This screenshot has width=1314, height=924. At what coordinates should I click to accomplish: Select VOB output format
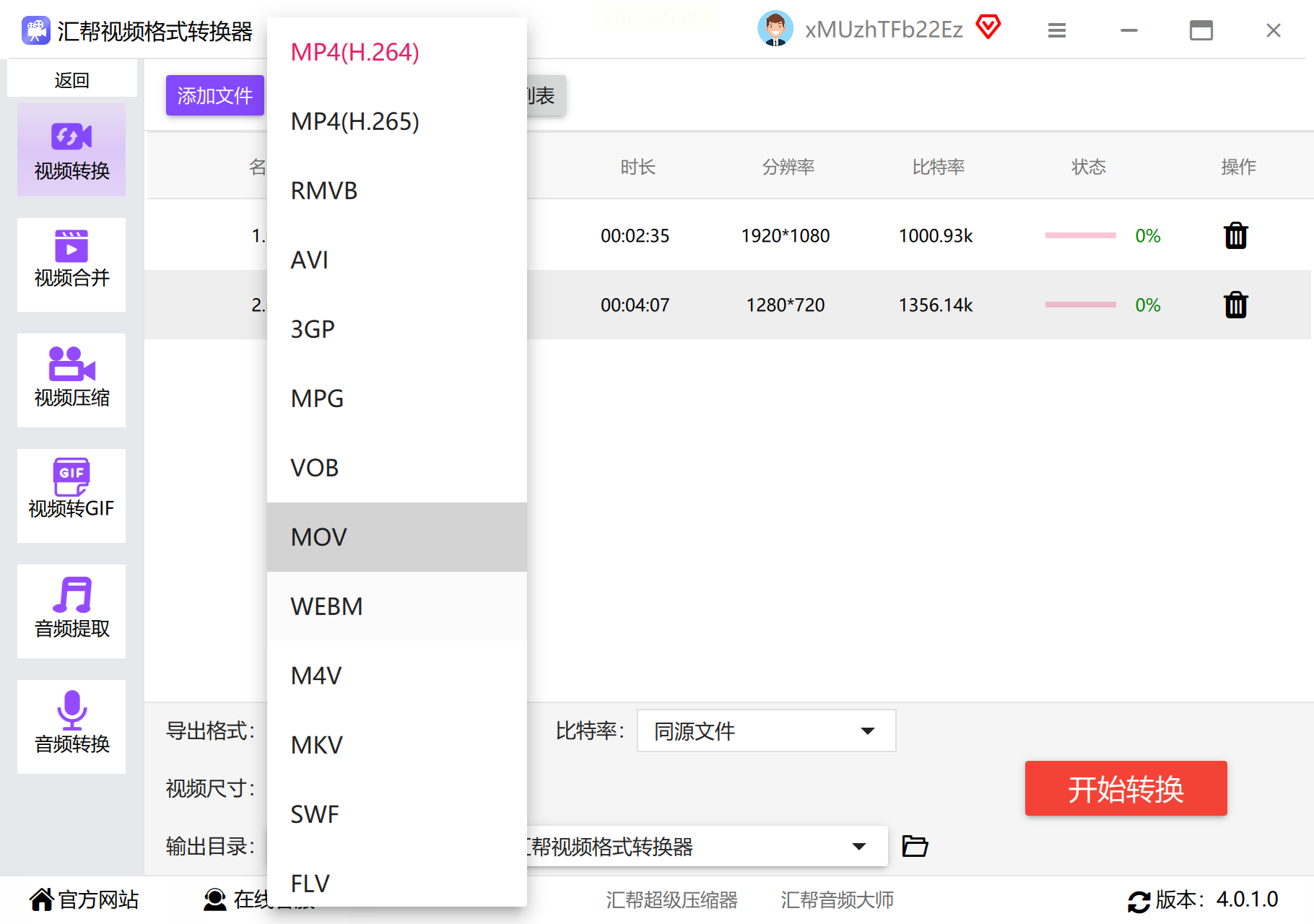397,468
